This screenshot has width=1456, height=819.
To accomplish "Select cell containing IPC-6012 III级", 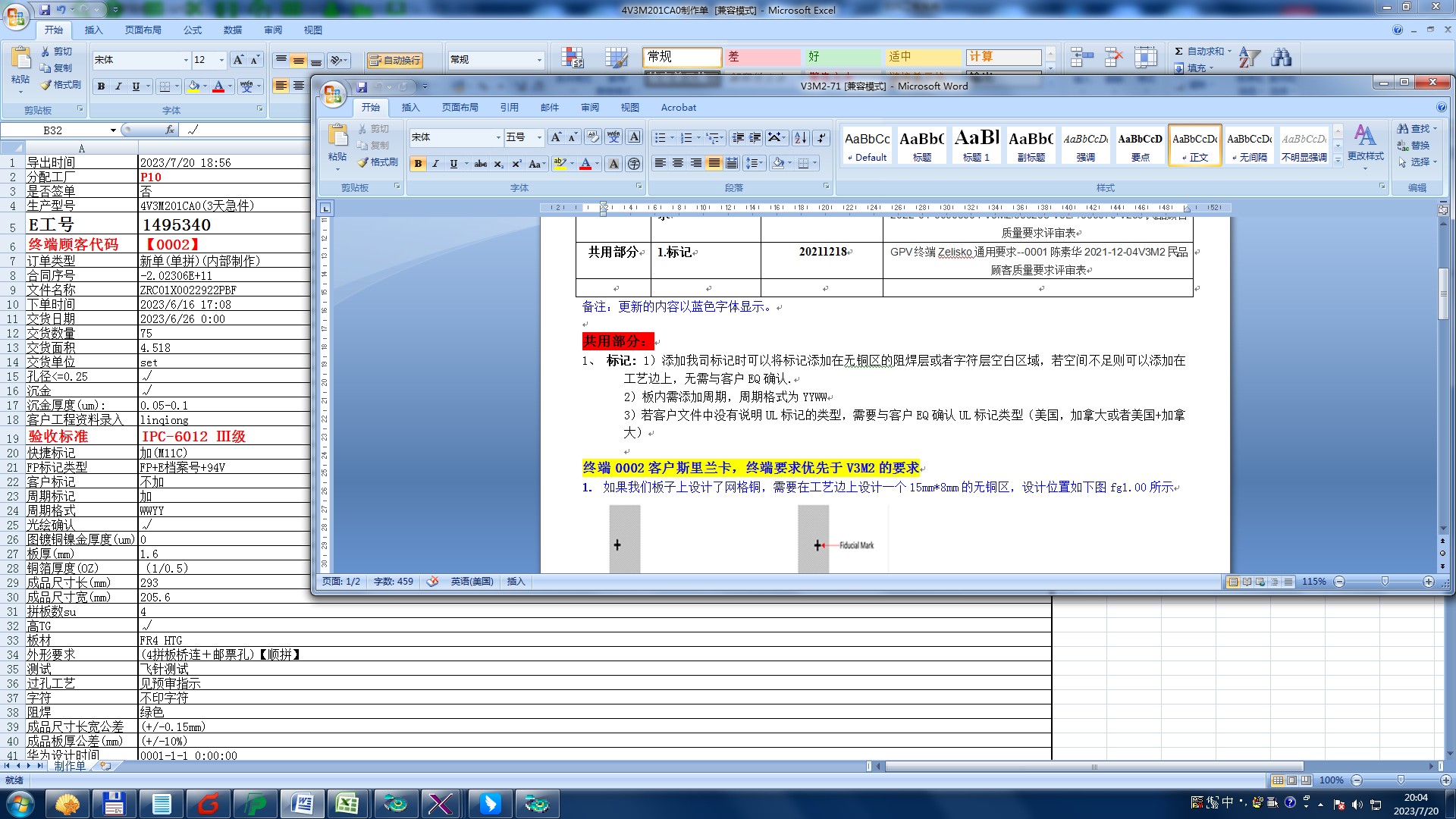I will point(194,437).
